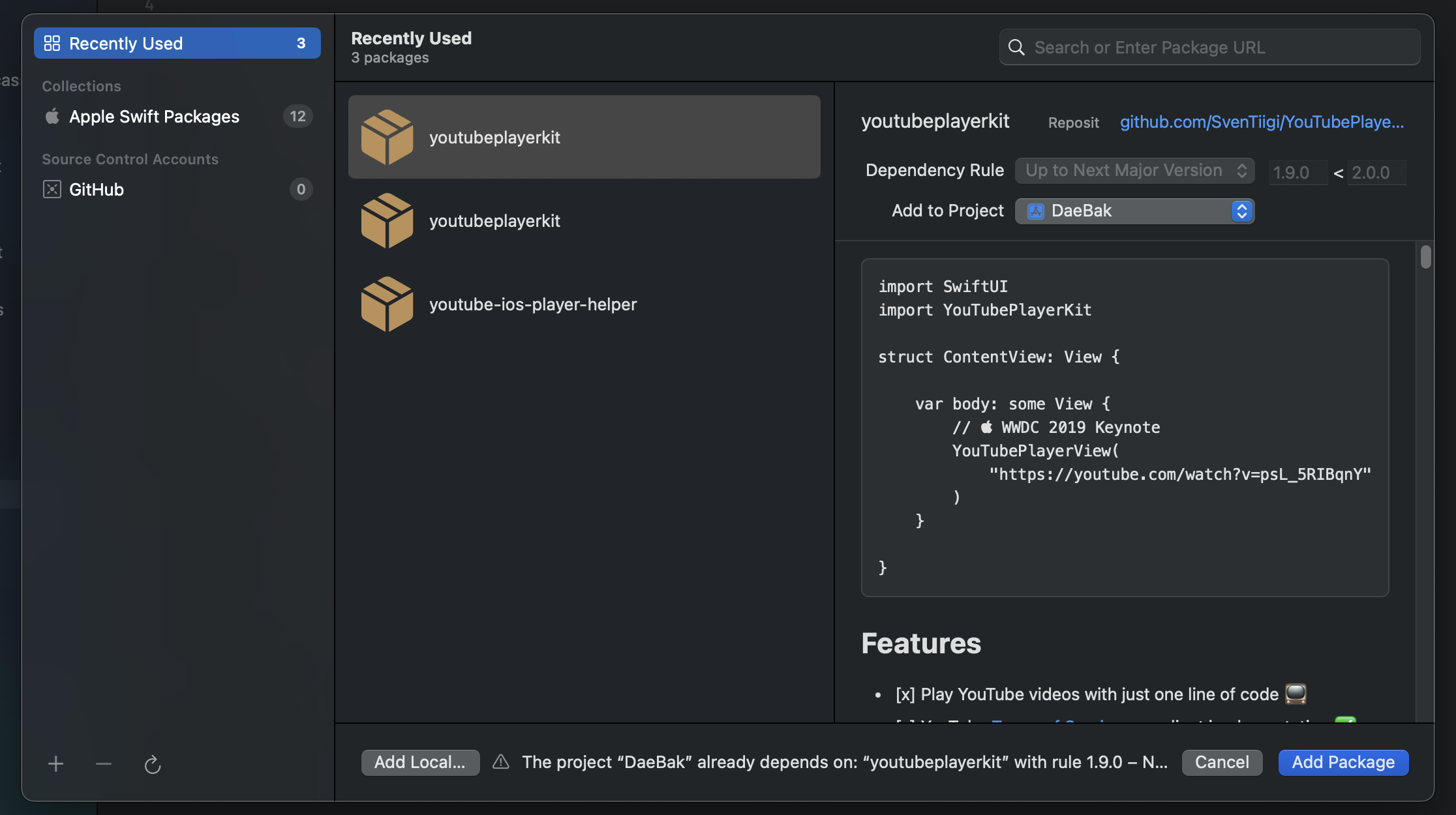This screenshot has width=1456, height=815.
Task: Click youtube-ios-player-helper package box icon
Action: point(387,304)
